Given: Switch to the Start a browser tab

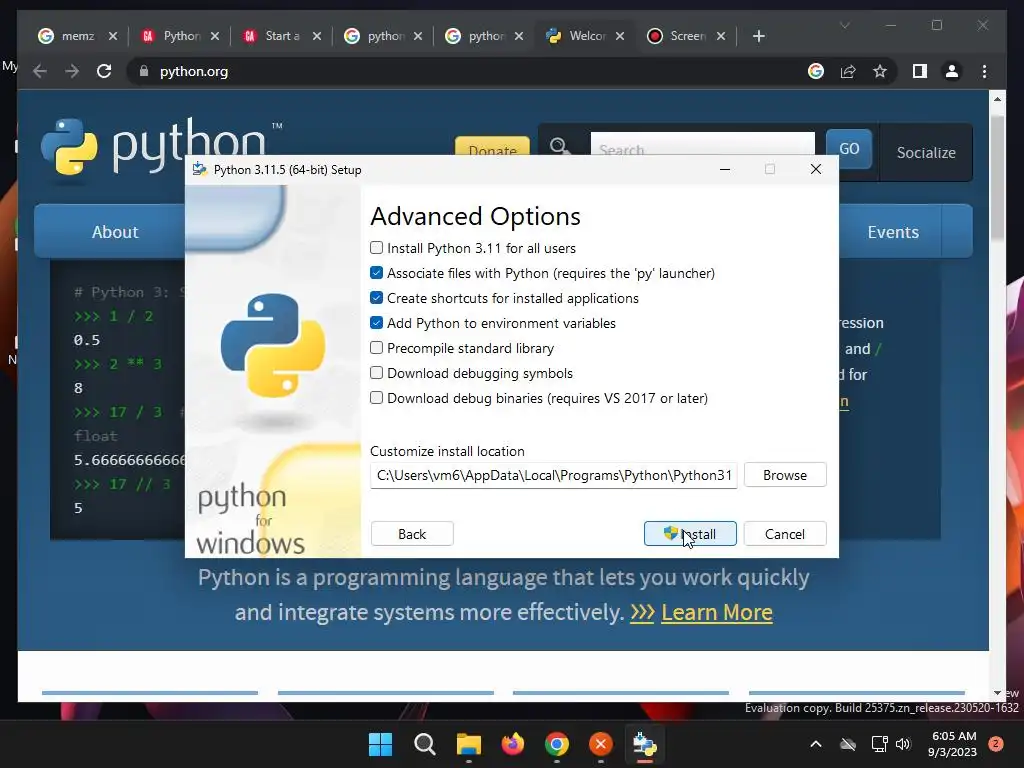Looking at the screenshot, I should tap(281, 36).
